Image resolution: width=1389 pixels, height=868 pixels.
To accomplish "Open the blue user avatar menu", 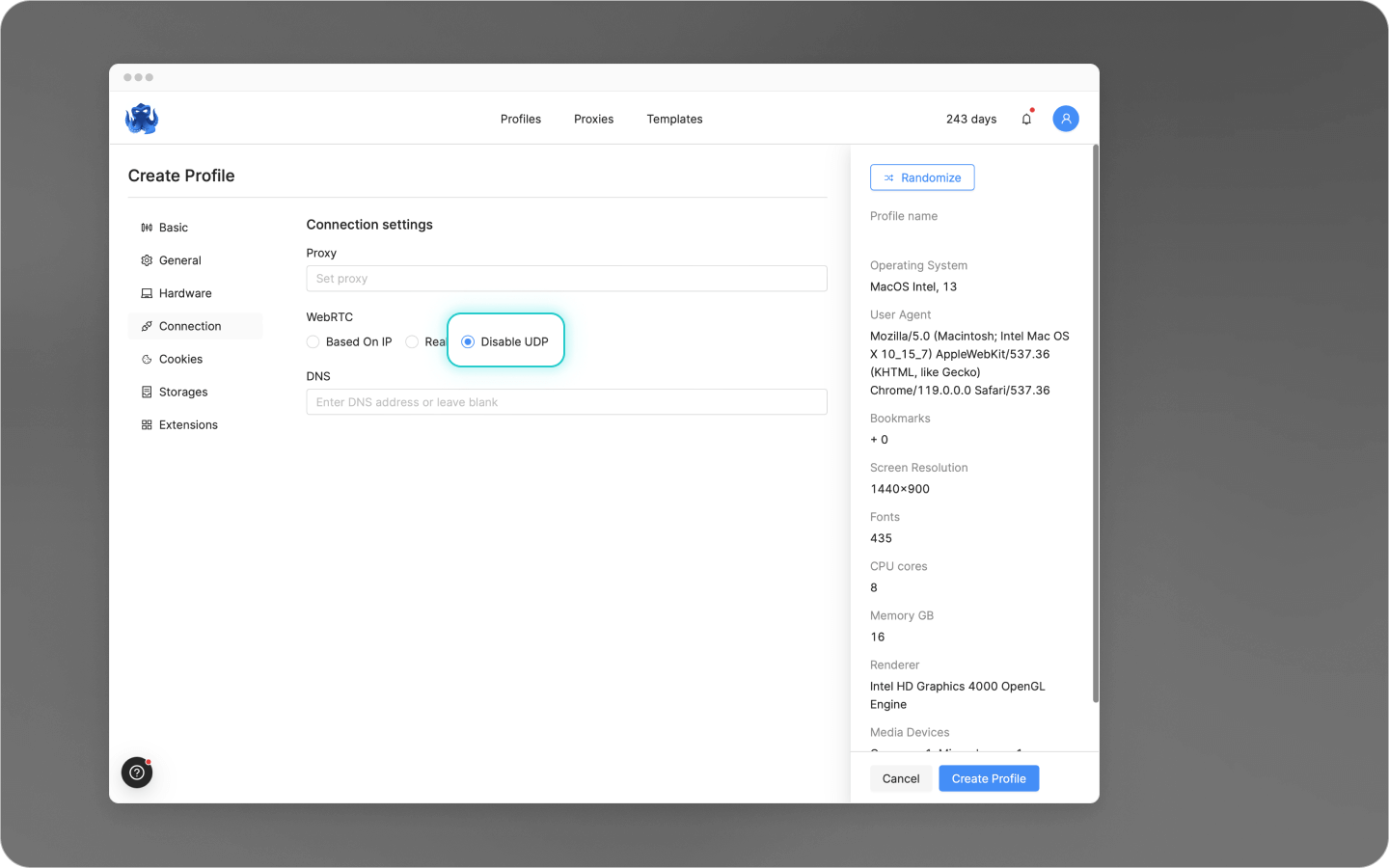I will pos(1066,119).
